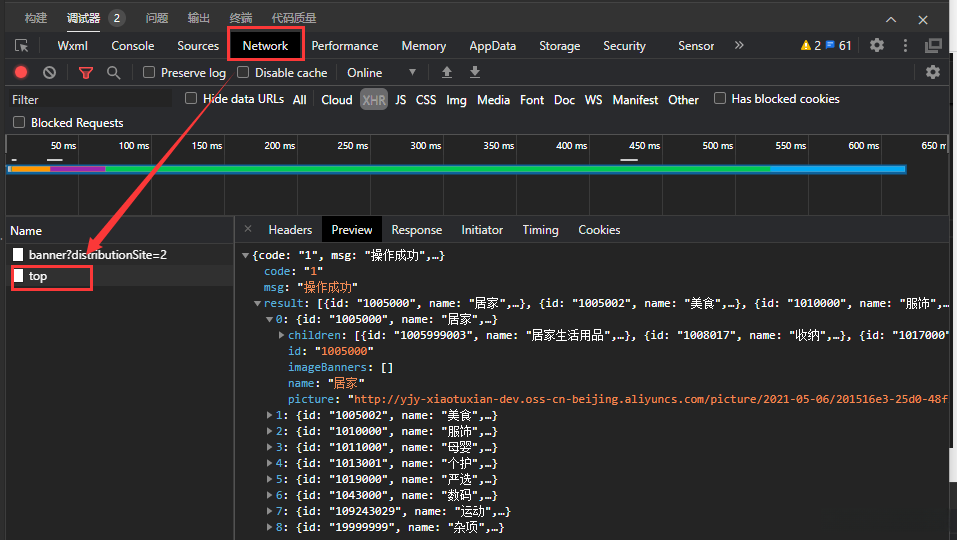957x540 pixels.
Task: Open the DevTools settings gear in the tab bar
Action: pos(877,45)
